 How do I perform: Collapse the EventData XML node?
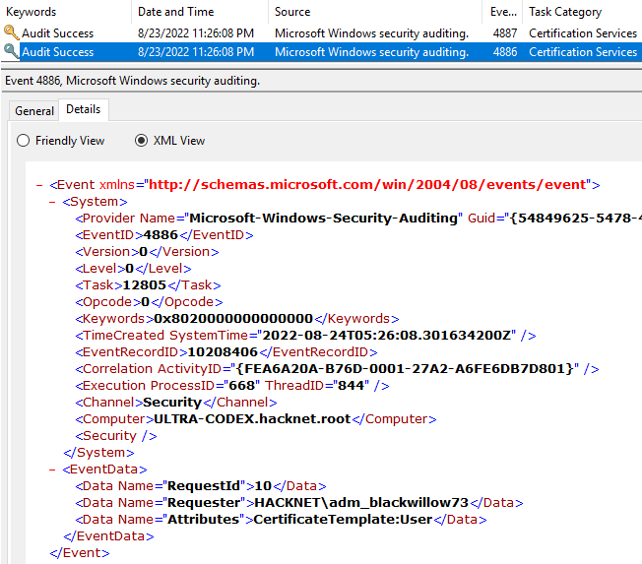[x=53, y=468]
